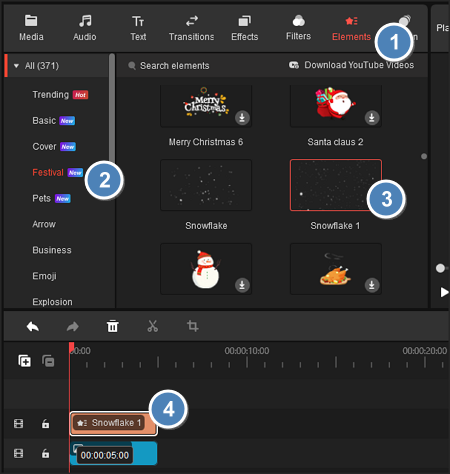Download the Santa claus 2 element
The height and width of the screenshot is (474, 450).
point(372,118)
